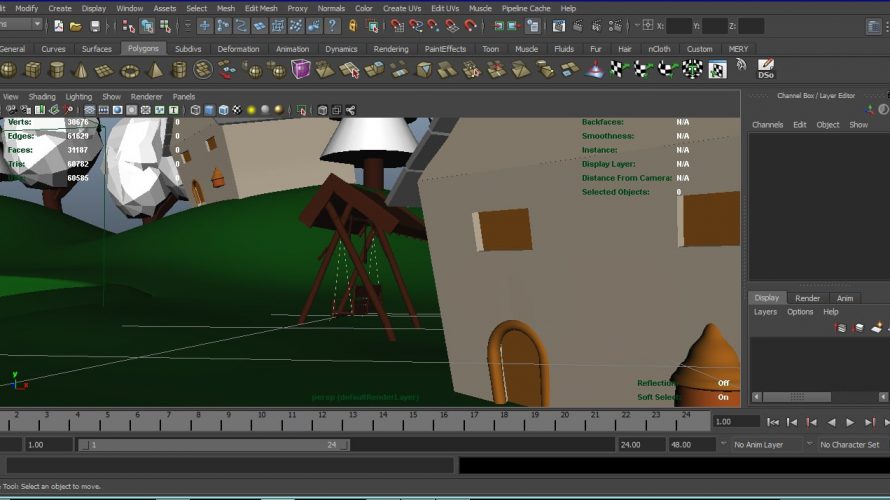The width and height of the screenshot is (890, 500).
Task: Click the polygon cube shelf icon
Action: click(33, 69)
